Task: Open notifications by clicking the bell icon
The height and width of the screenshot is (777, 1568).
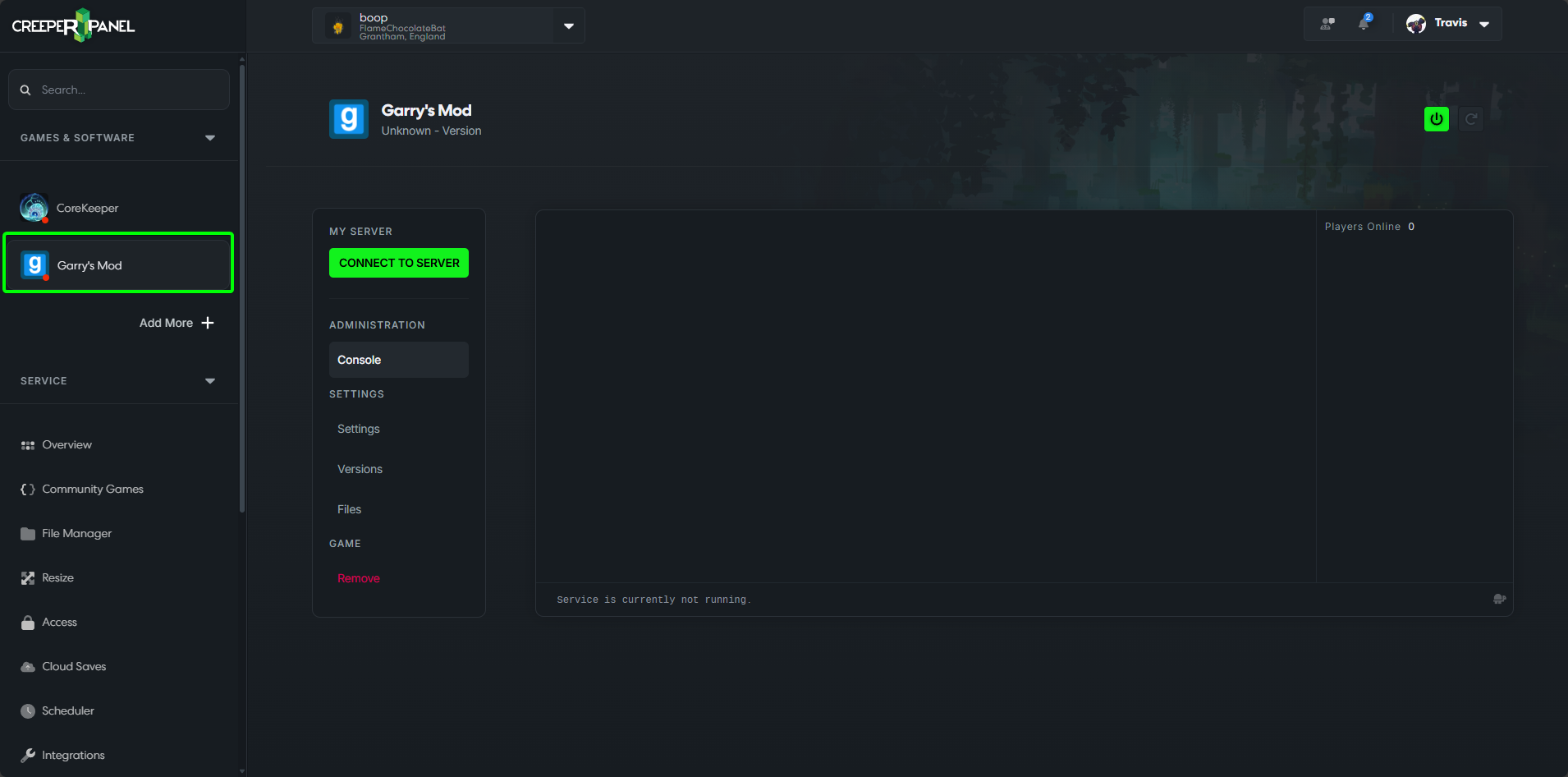Action: point(1364,23)
